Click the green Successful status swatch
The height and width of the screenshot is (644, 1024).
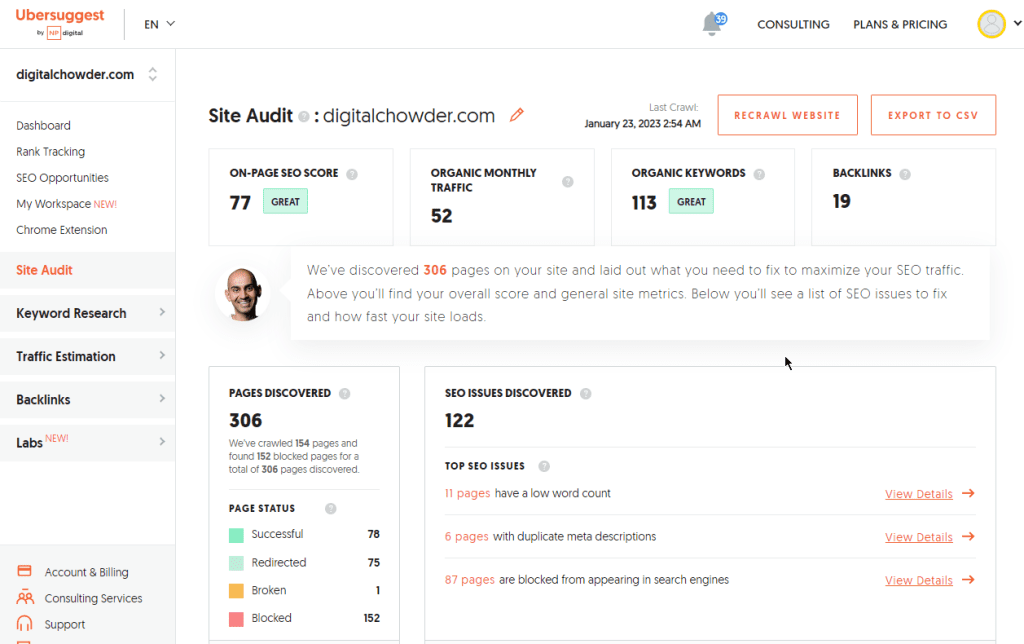[236, 536]
